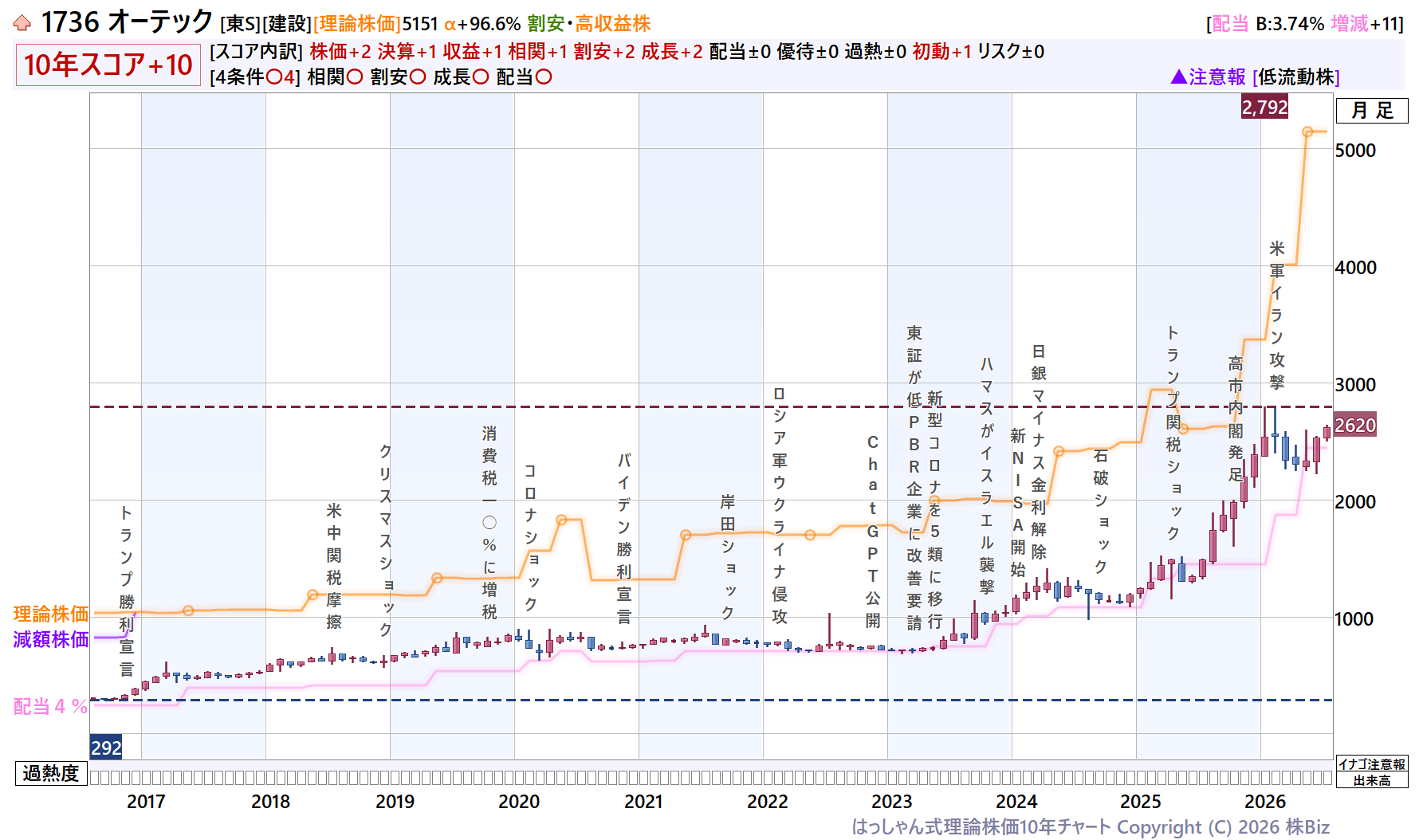Click the 消費税一〇%に増税 event label
Viewport: 1419px width, 840px height.
pos(489,522)
